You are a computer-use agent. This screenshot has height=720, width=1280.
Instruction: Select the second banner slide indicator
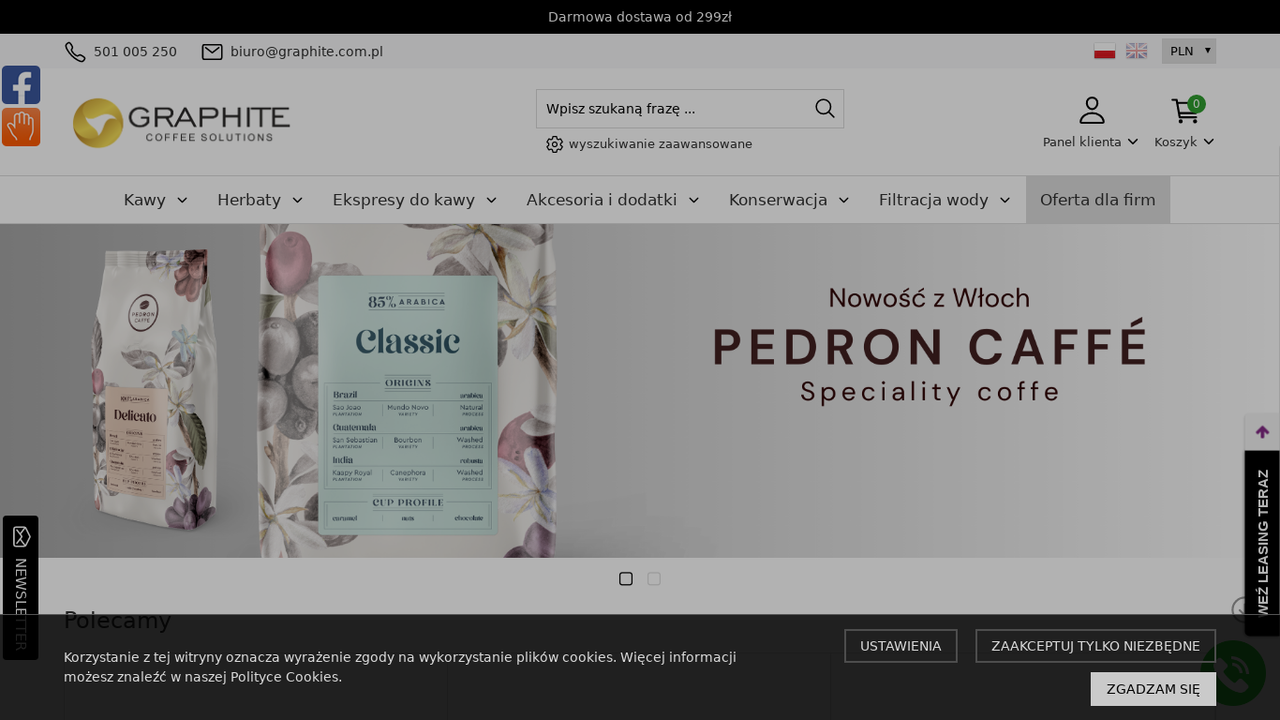[x=654, y=579]
